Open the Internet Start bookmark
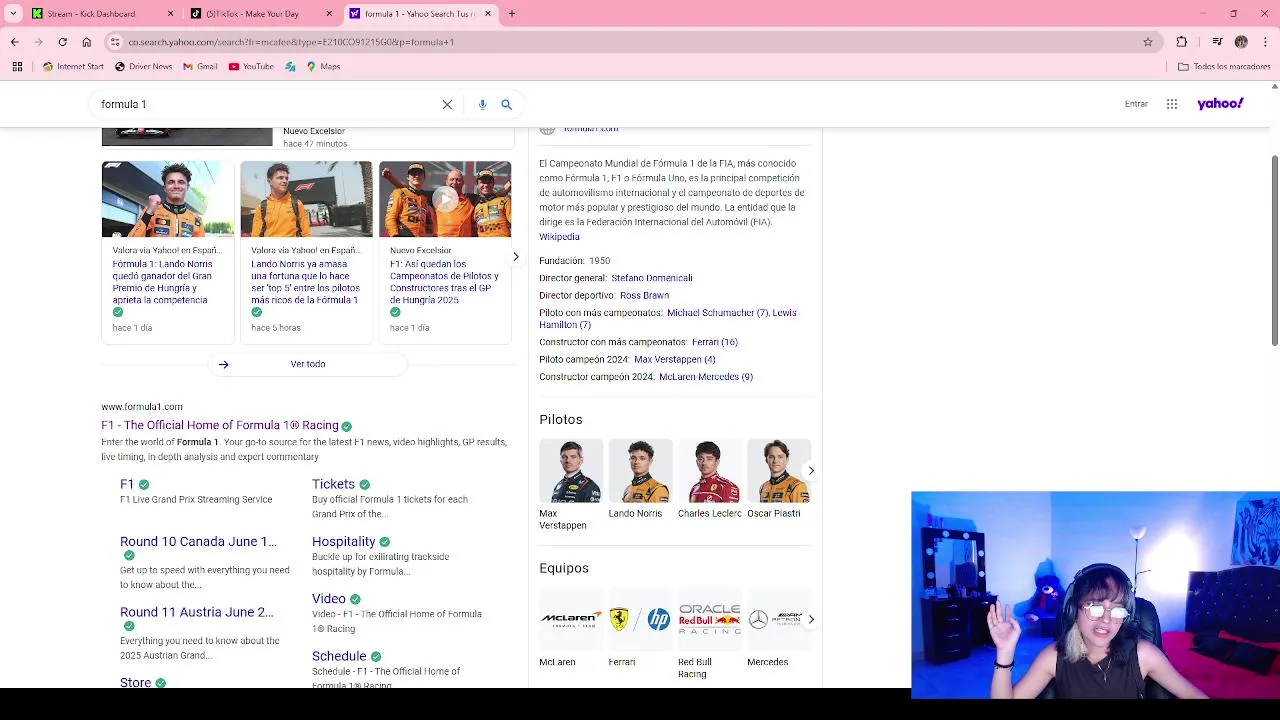This screenshot has height=720, width=1280. click(73, 67)
